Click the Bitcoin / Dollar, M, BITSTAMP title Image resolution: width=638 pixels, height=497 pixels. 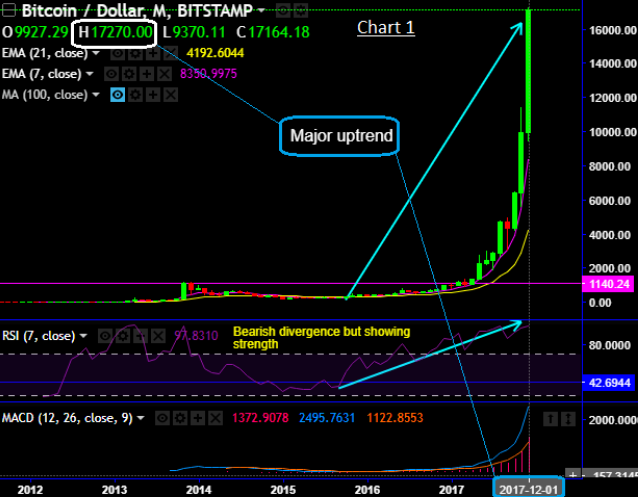tap(137, 11)
